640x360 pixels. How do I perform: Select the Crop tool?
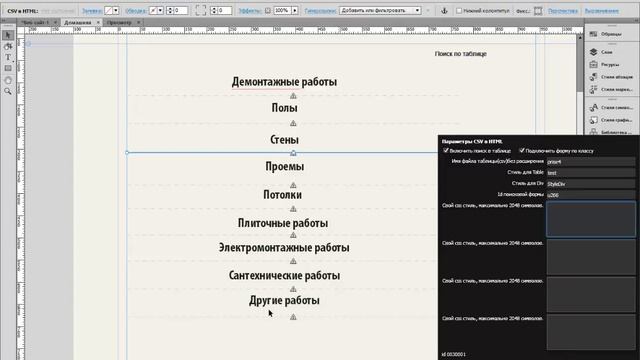(x=8, y=47)
